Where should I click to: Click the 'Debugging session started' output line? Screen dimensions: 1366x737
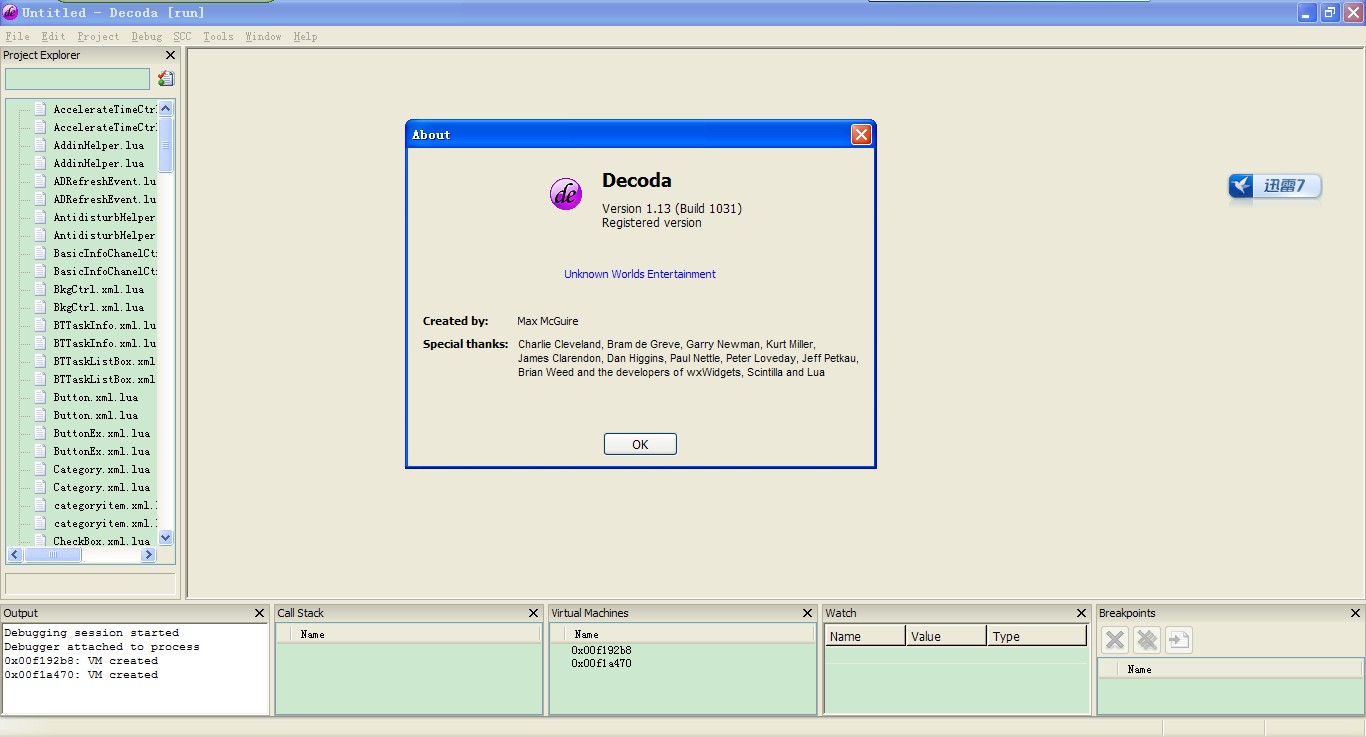(91, 633)
